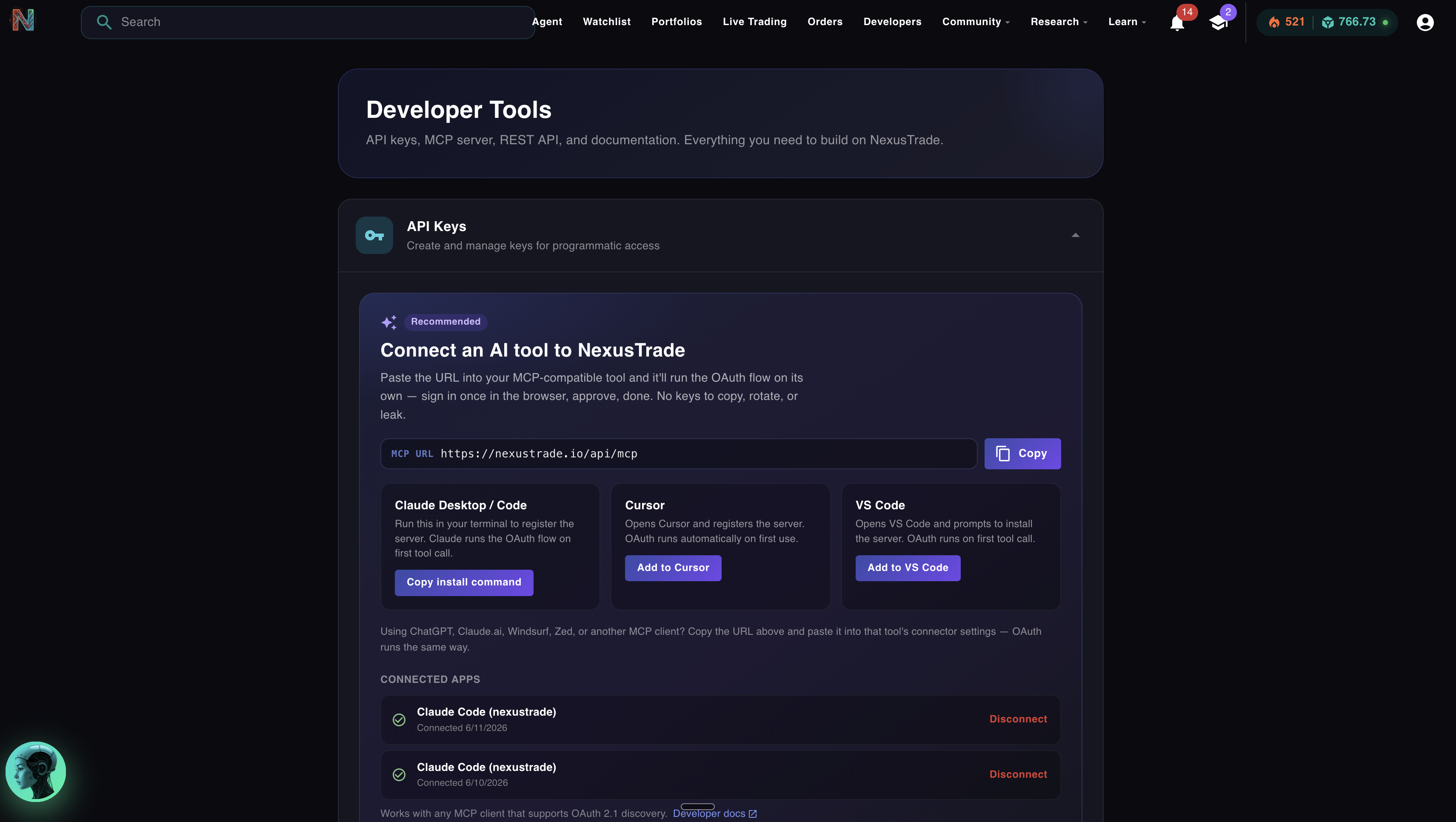Open the NexusTrade logo home link
The image size is (1456, 822).
pos(23,20)
